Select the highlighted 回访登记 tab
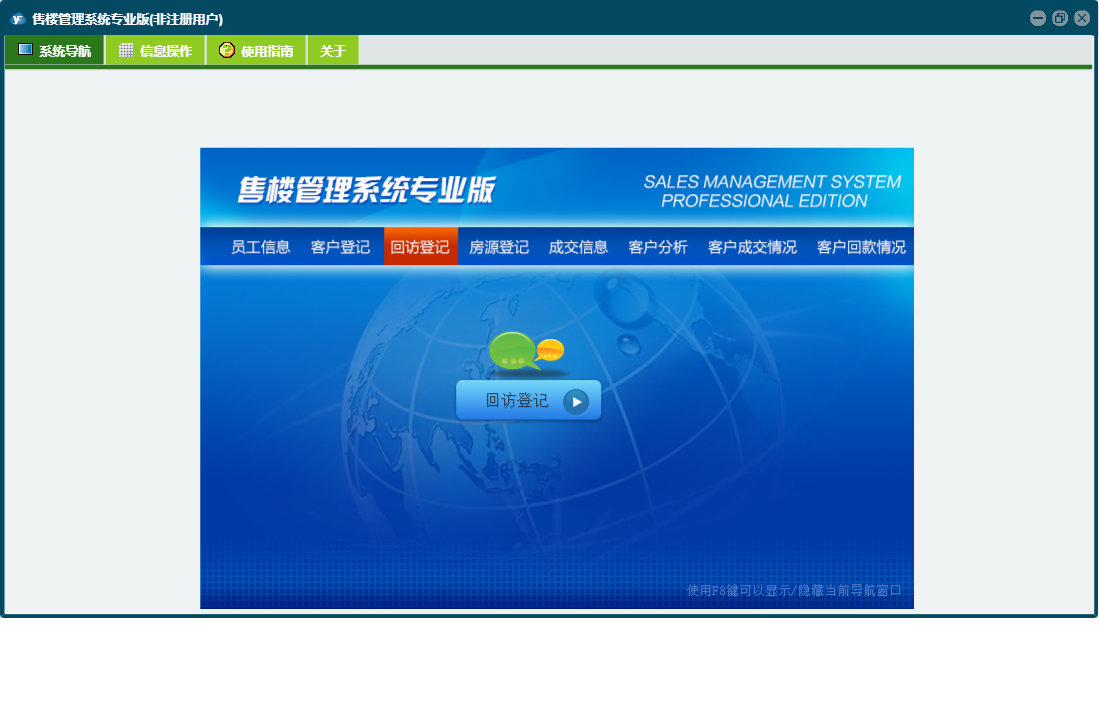Screen dimensions: 1099x723 tap(420, 247)
